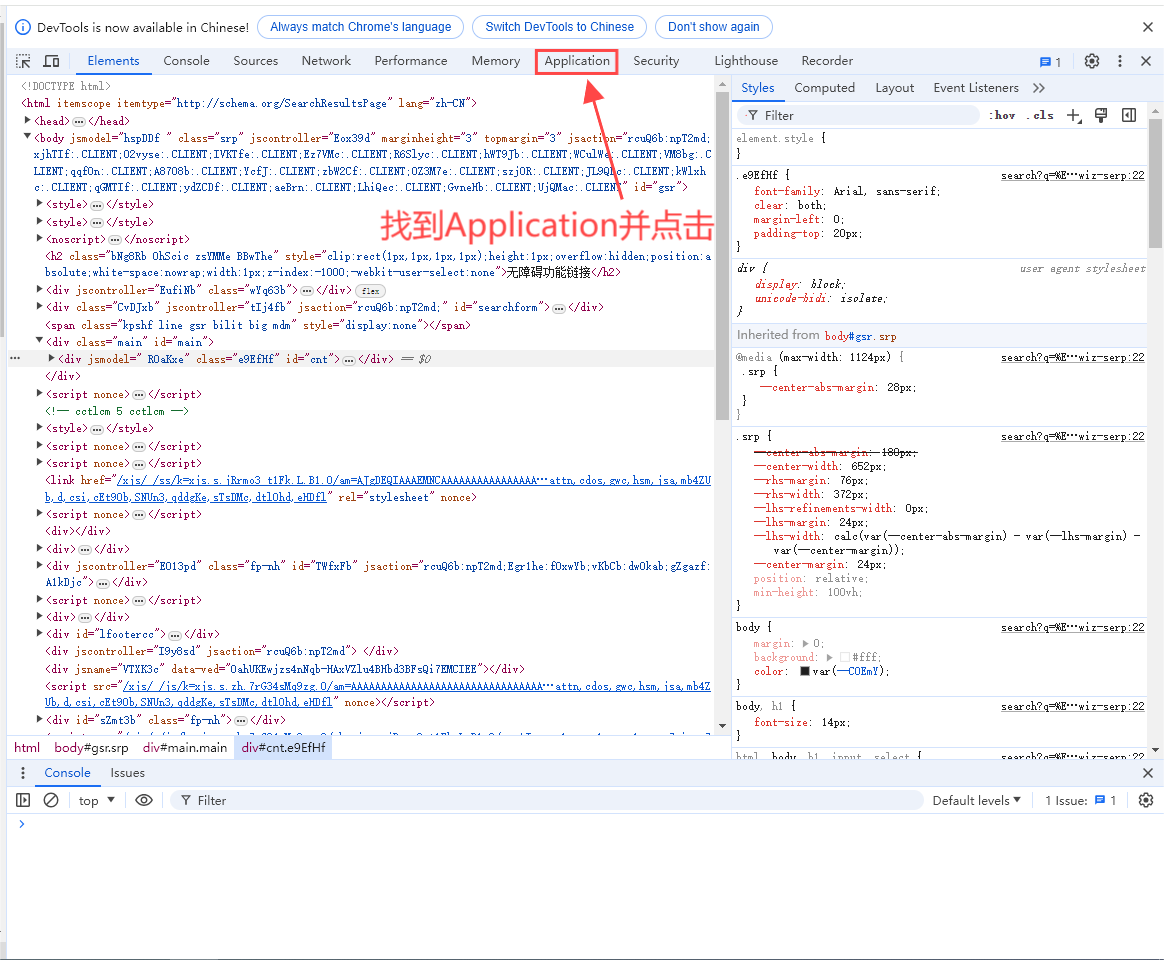Click the body#gsr.srp inherited-from link
The height and width of the screenshot is (960, 1164).
click(x=860, y=336)
